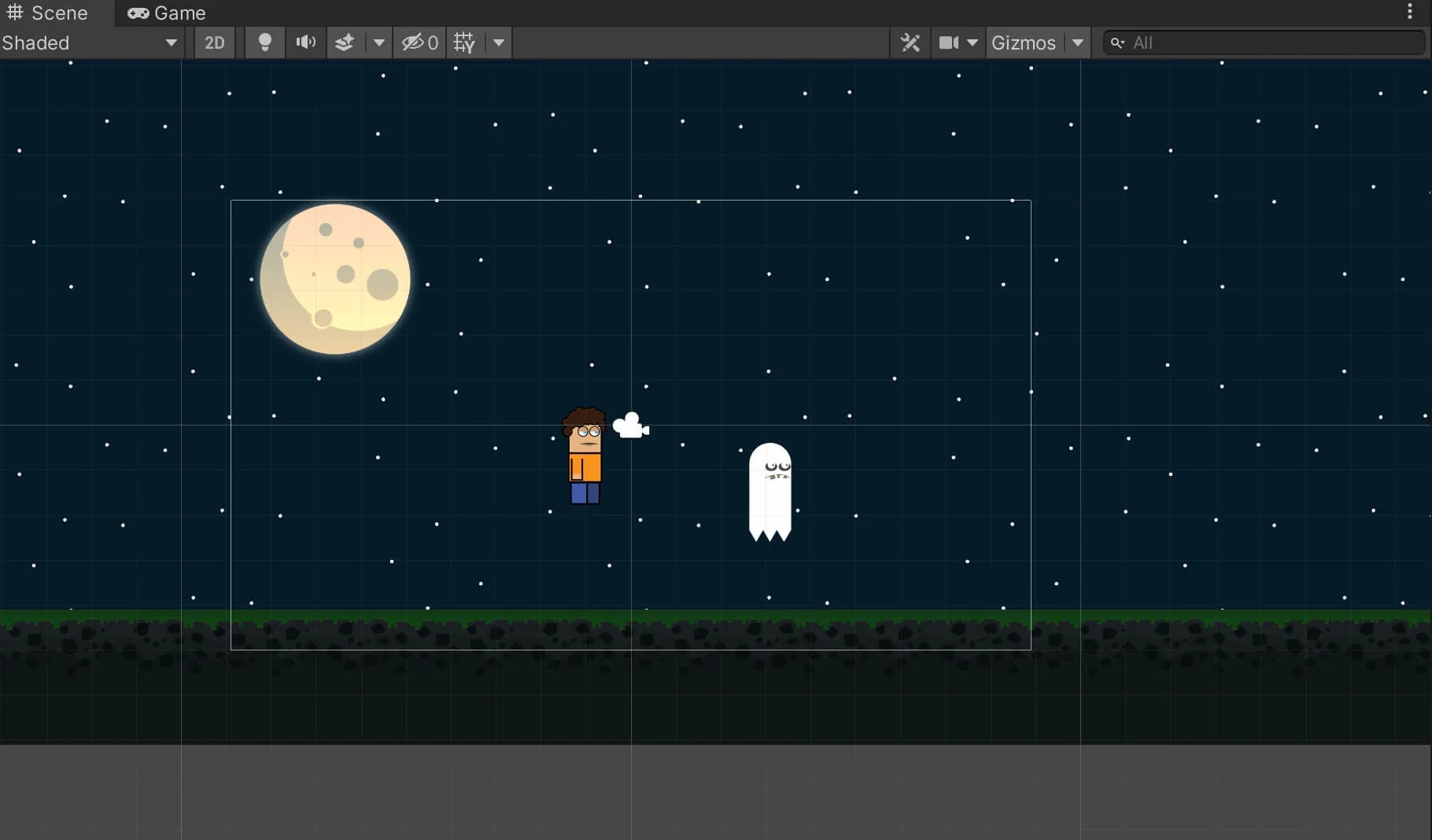The height and width of the screenshot is (840, 1432).
Task: Click the scene camera settings icon
Action: pos(949,42)
